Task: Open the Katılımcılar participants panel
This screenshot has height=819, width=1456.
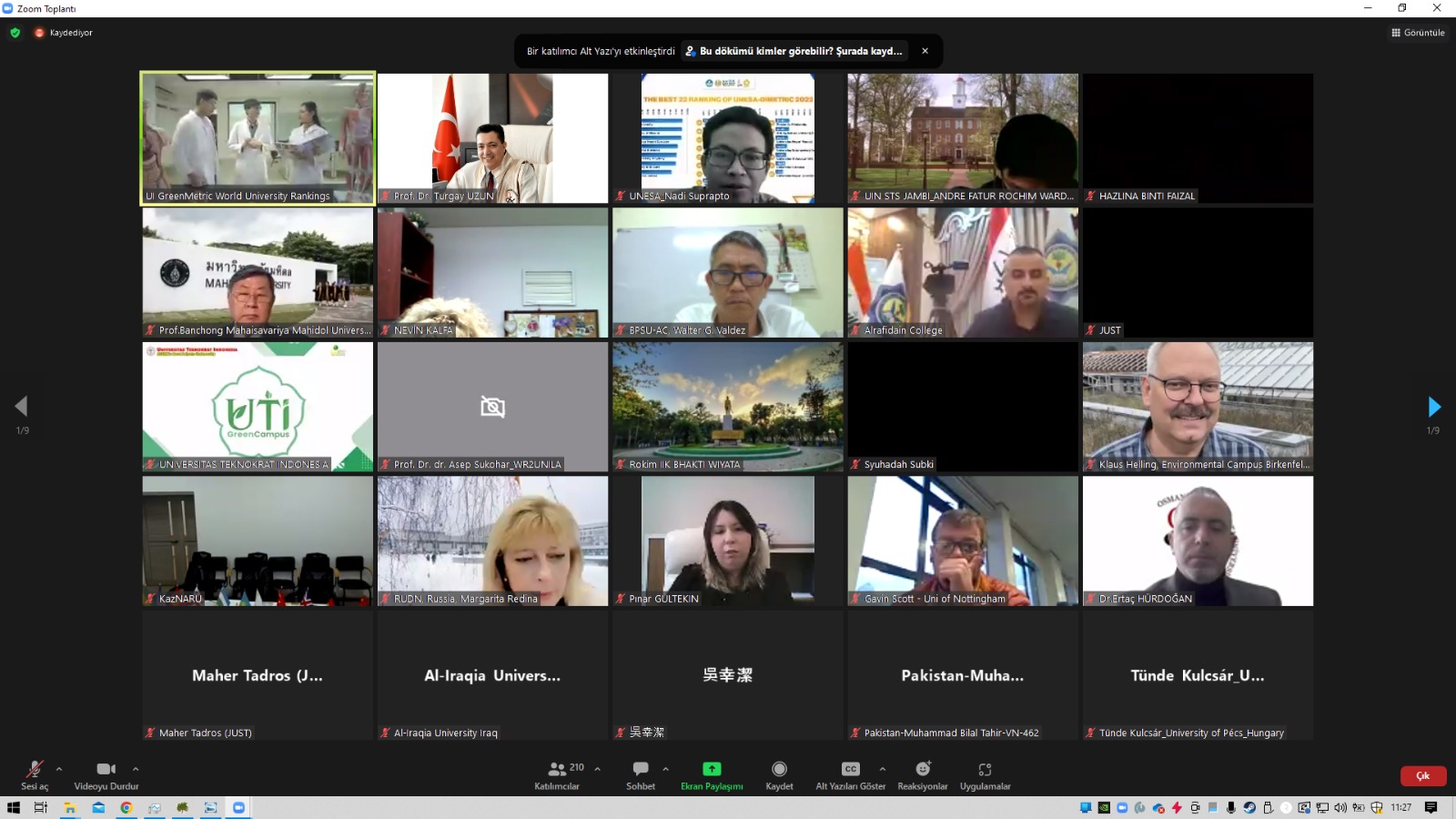Action: (557, 774)
